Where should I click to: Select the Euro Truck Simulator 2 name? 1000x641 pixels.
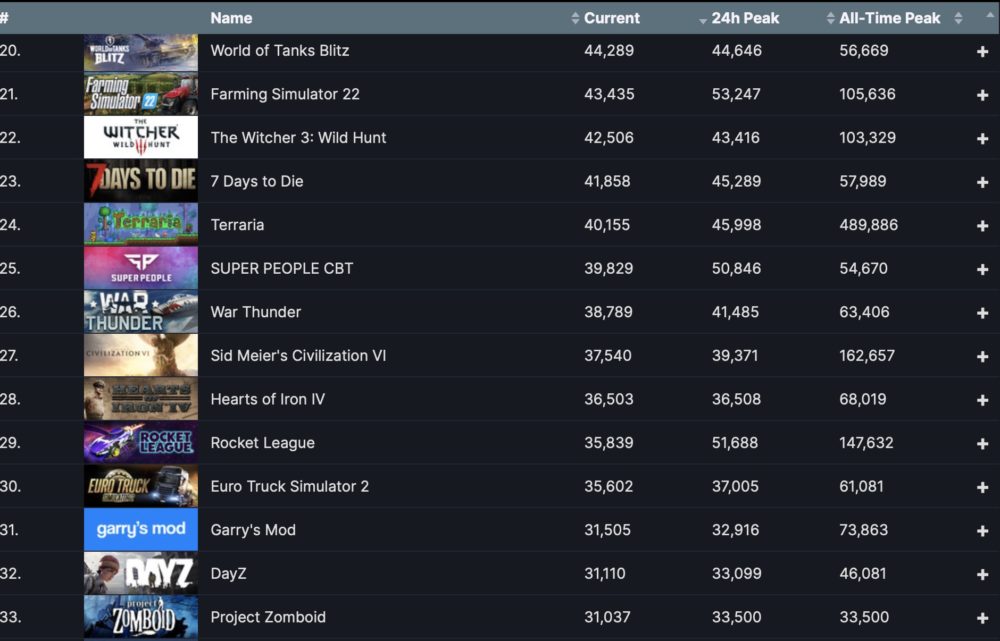click(290, 487)
